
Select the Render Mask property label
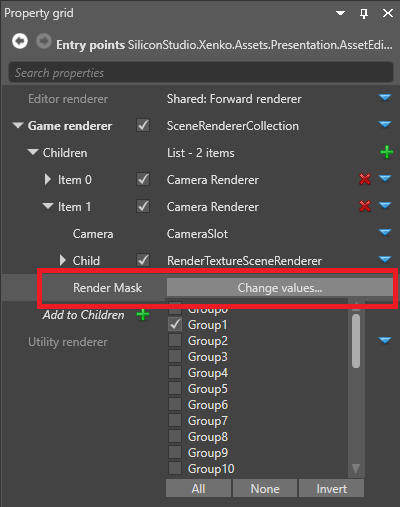coord(107,288)
